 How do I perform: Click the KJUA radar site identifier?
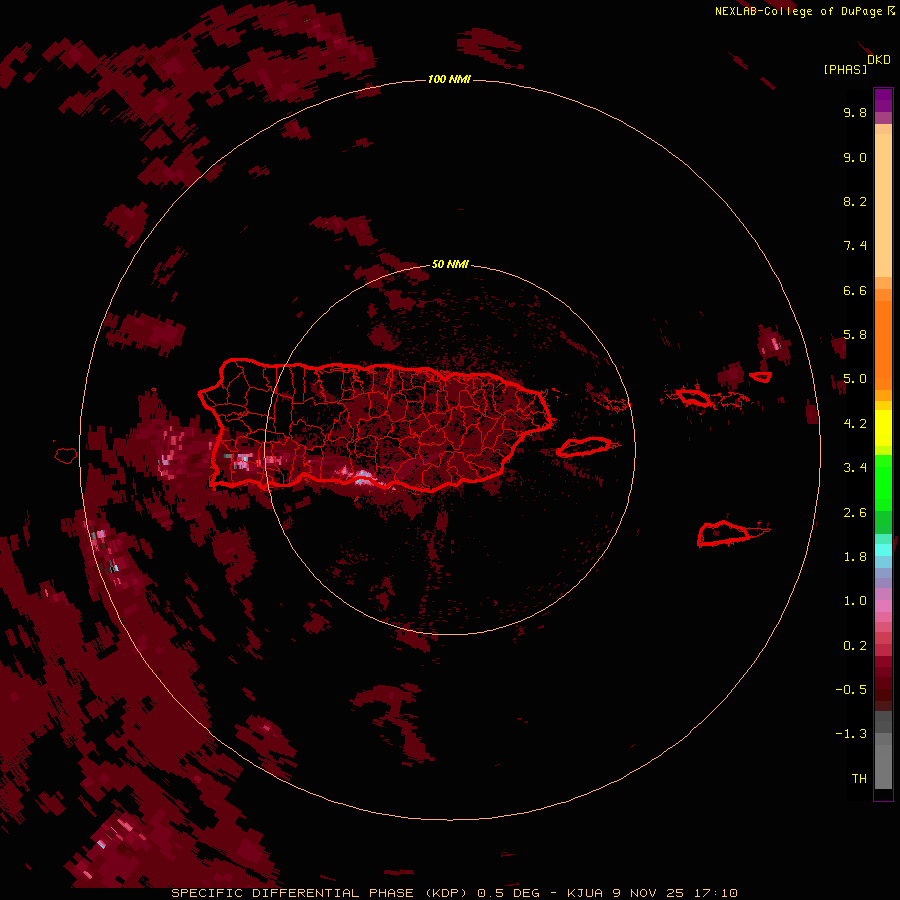pos(584,893)
